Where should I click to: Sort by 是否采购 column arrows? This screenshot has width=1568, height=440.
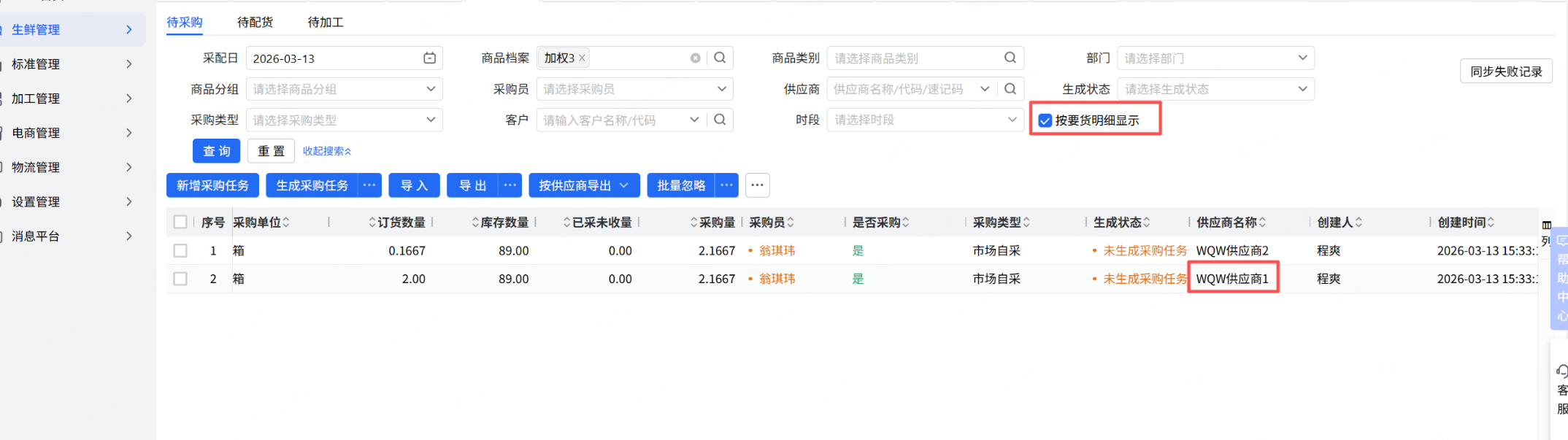(906, 223)
